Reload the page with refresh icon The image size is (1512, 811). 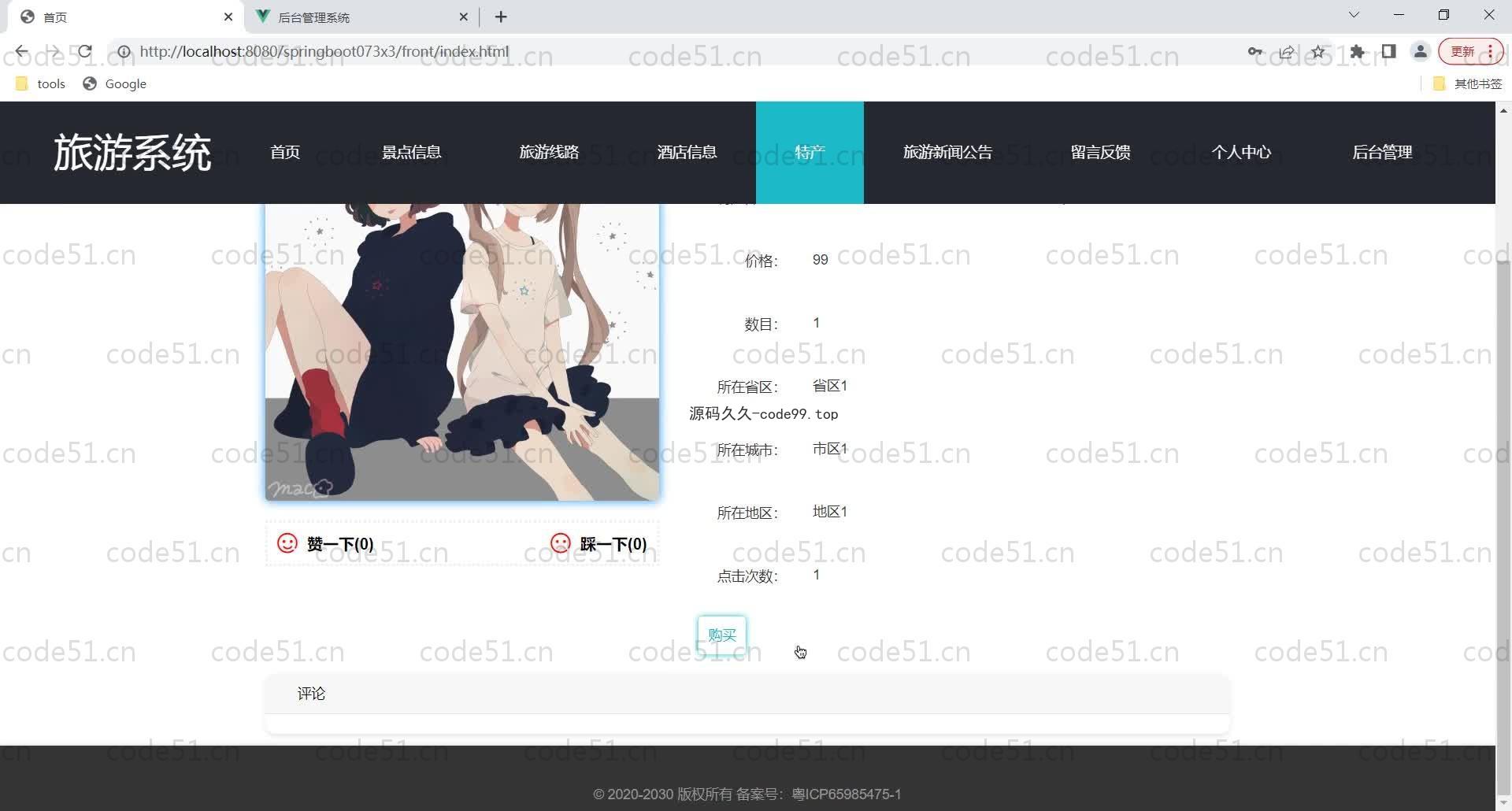85,52
